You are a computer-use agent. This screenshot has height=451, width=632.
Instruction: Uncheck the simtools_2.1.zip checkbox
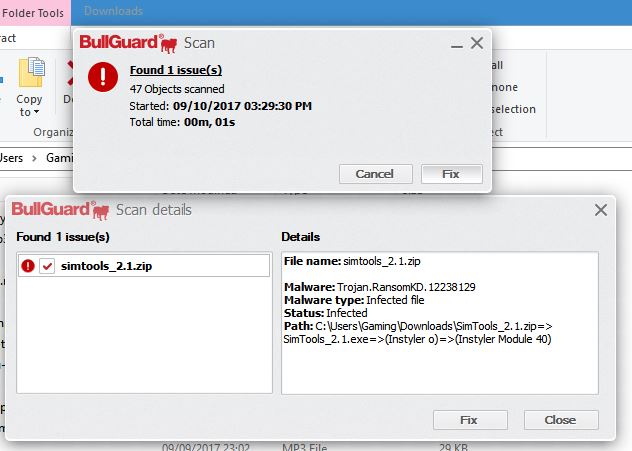pyautogui.click(x=47, y=266)
